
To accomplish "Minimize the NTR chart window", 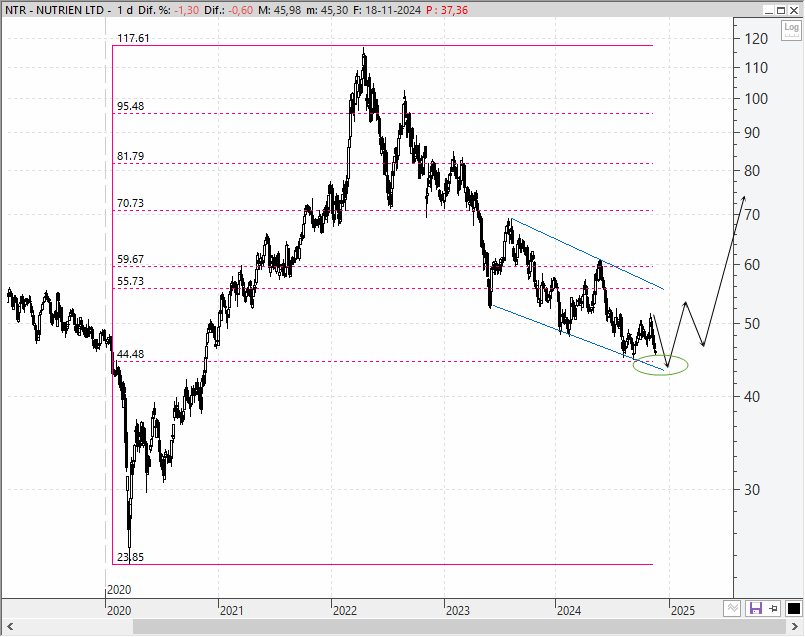I will coord(768,10).
